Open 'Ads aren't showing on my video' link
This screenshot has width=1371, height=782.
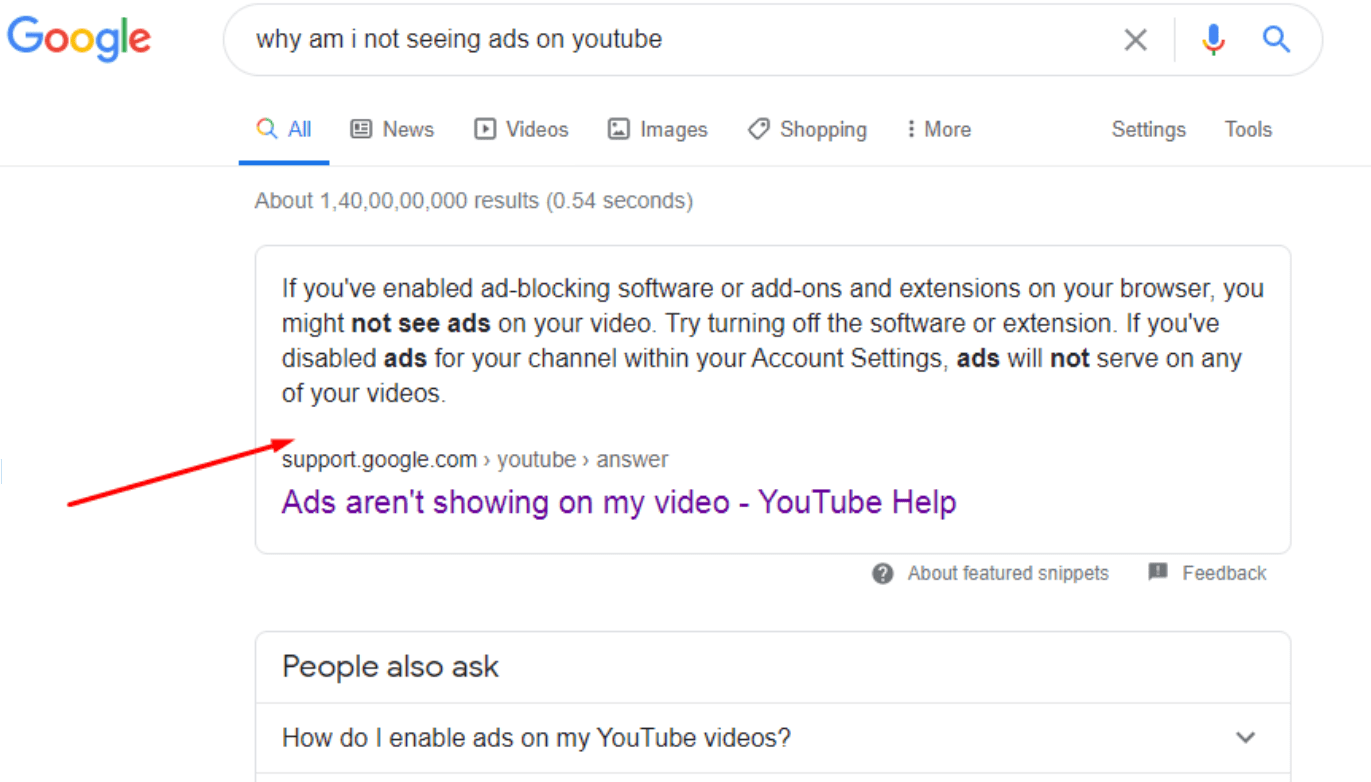point(618,501)
